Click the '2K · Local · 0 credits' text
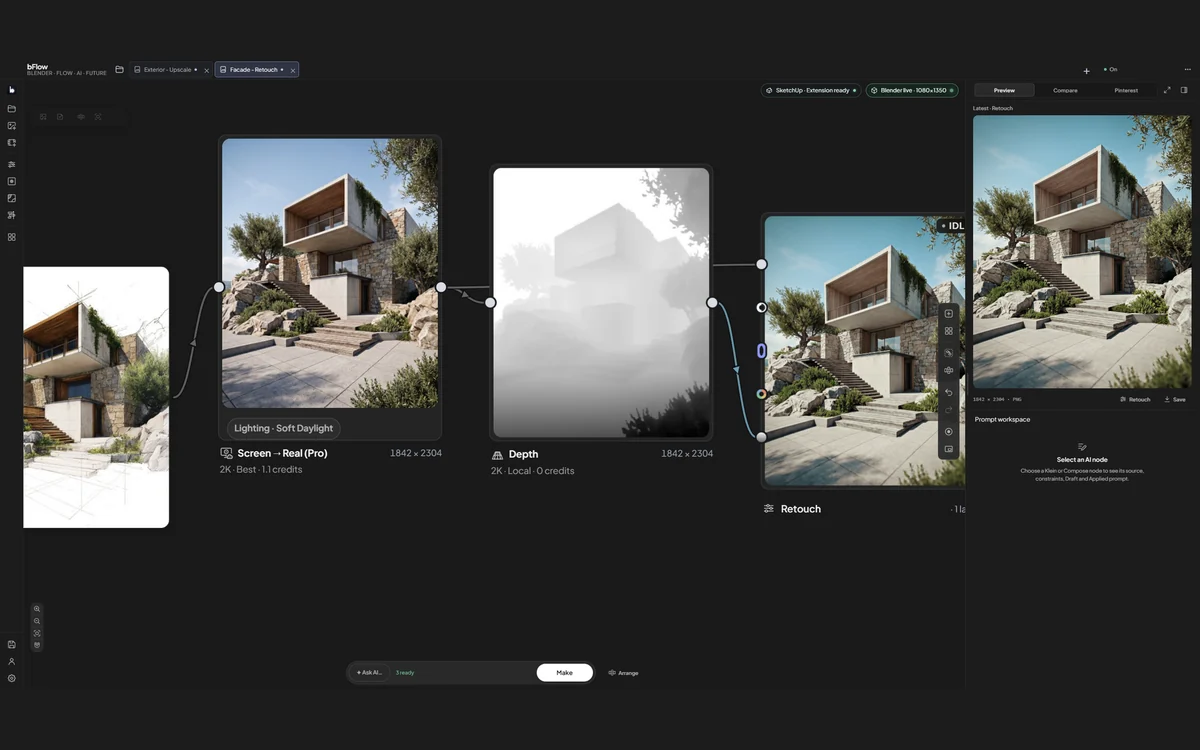Image resolution: width=1200 pixels, height=750 pixels. [x=532, y=471]
